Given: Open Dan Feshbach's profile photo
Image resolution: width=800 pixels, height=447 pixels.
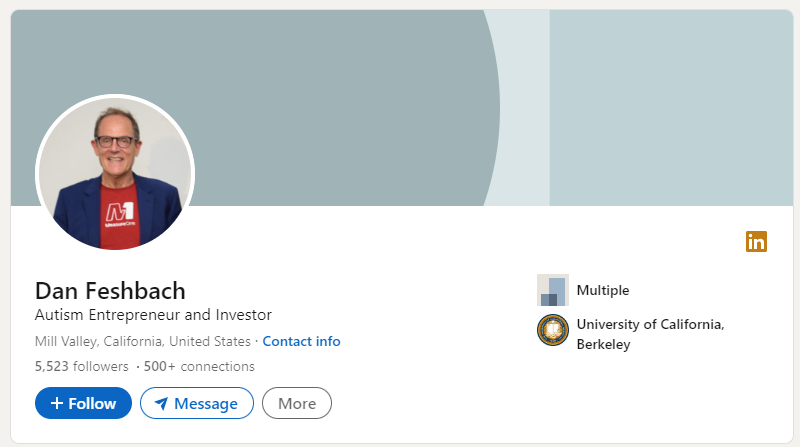Looking at the screenshot, I should pyautogui.click(x=115, y=173).
